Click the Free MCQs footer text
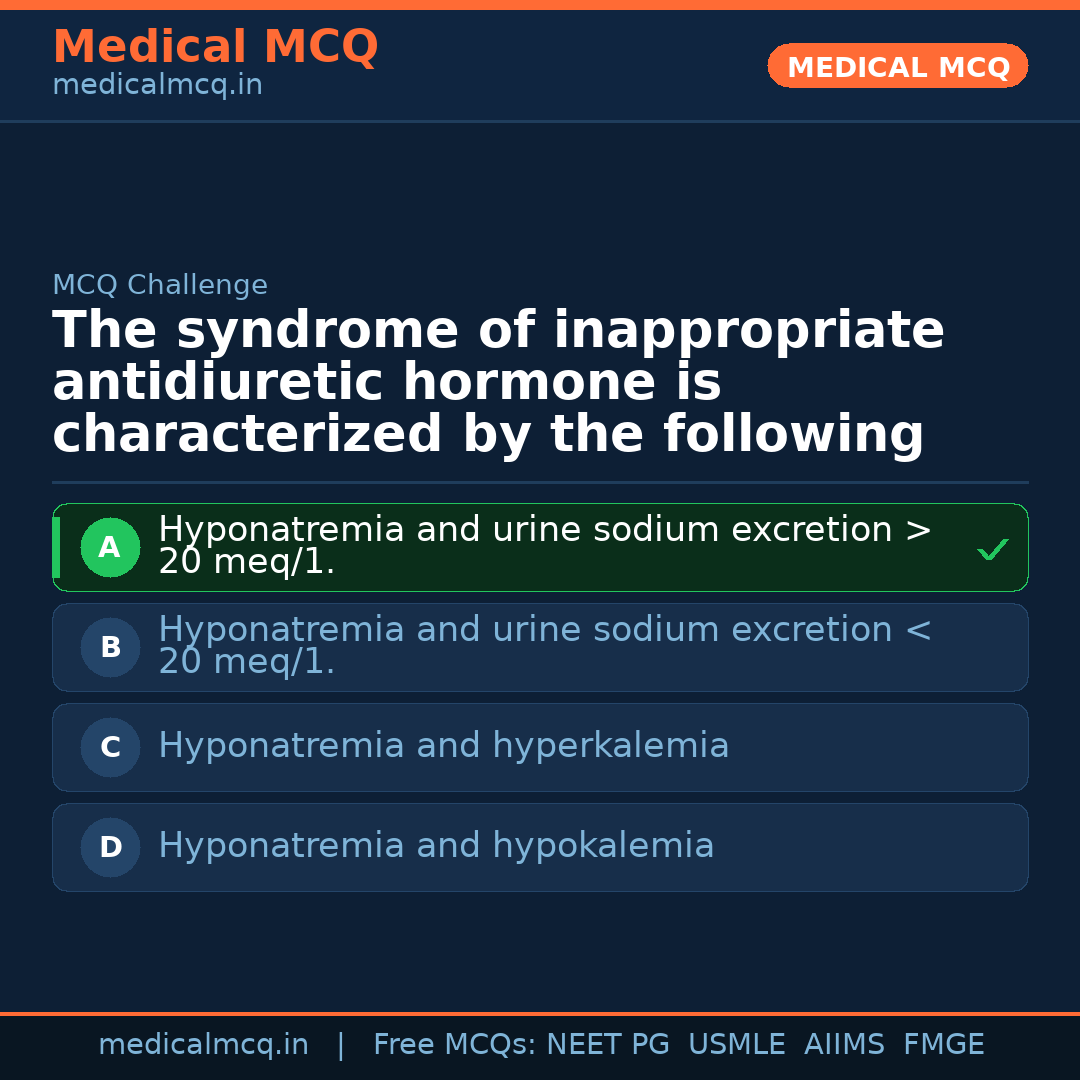This screenshot has height=1080, width=1080. [454, 1045]
